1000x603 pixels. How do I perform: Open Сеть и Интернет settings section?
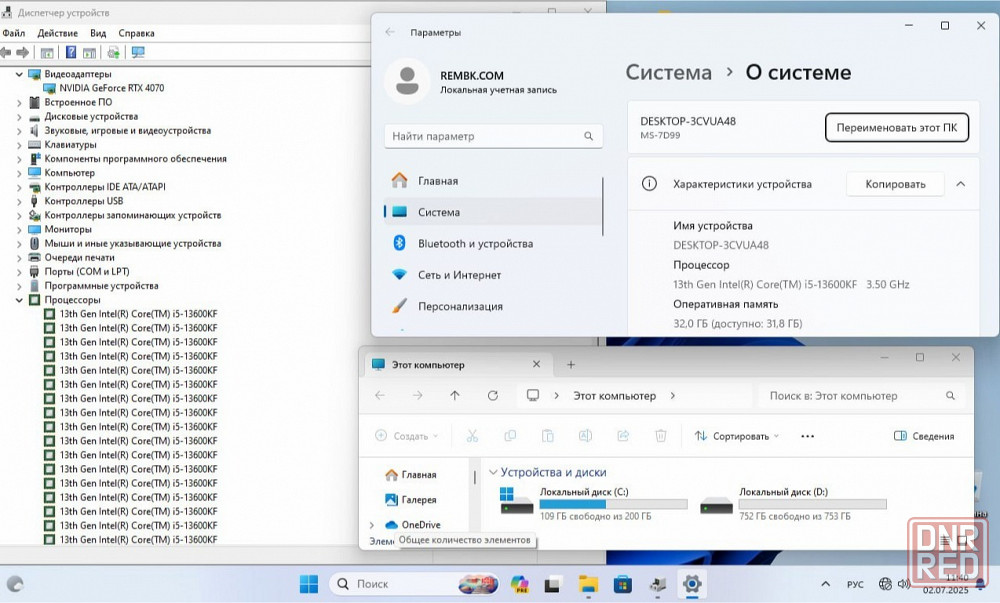[x=459, y=274]
